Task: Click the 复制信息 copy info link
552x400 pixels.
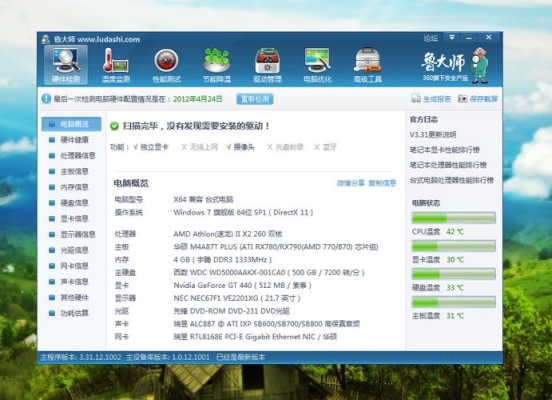Action: click(382, 183)
